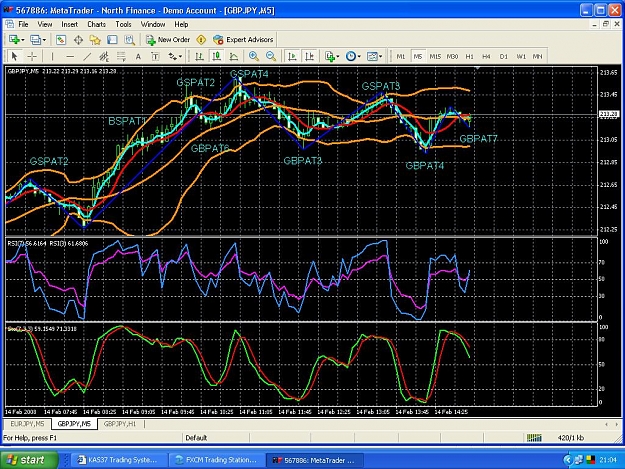Select the cursor arrow tool
Viewport: 625px width, 469px height.
tap(14, 56)
